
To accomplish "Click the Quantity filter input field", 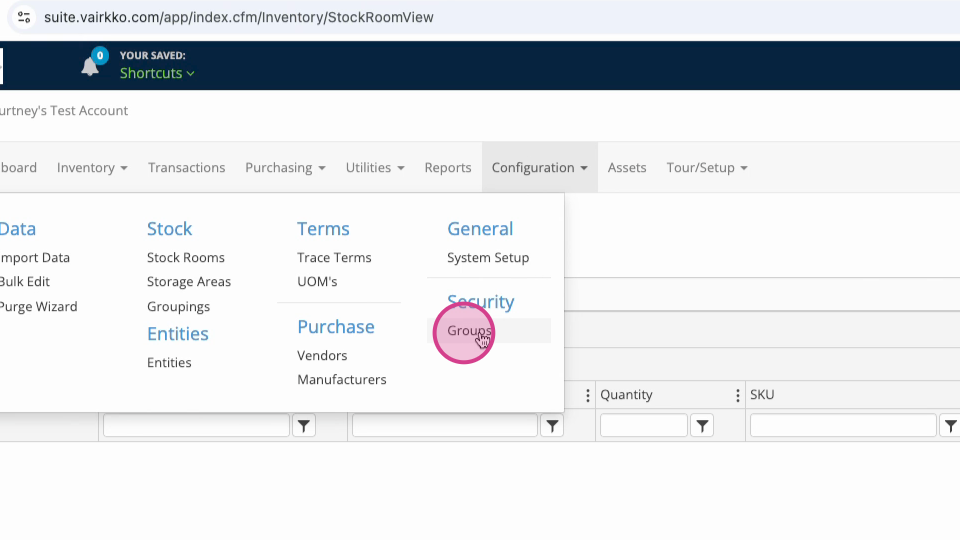I will tap(643, 426).
